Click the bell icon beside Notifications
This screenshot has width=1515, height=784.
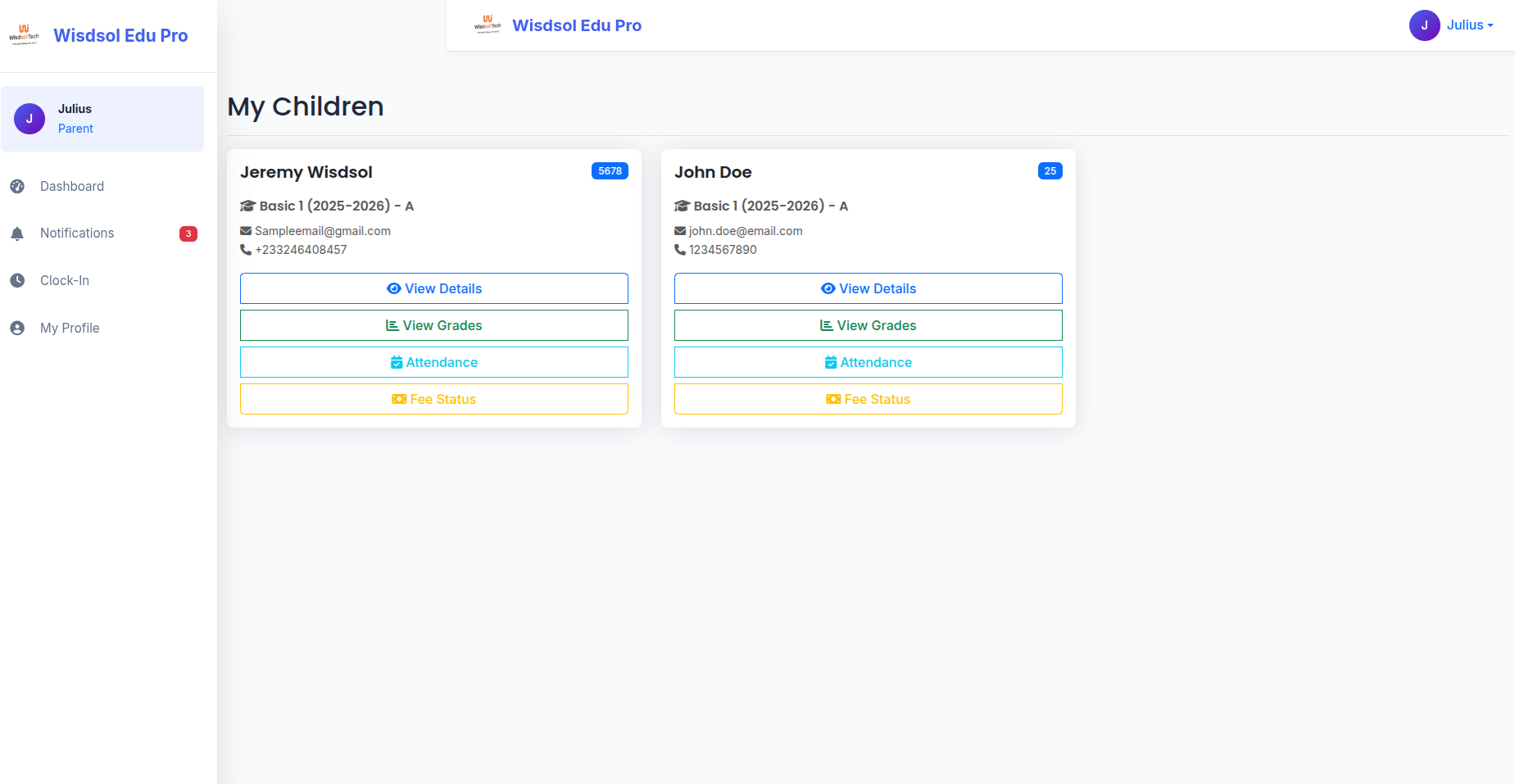click(17, 233)
